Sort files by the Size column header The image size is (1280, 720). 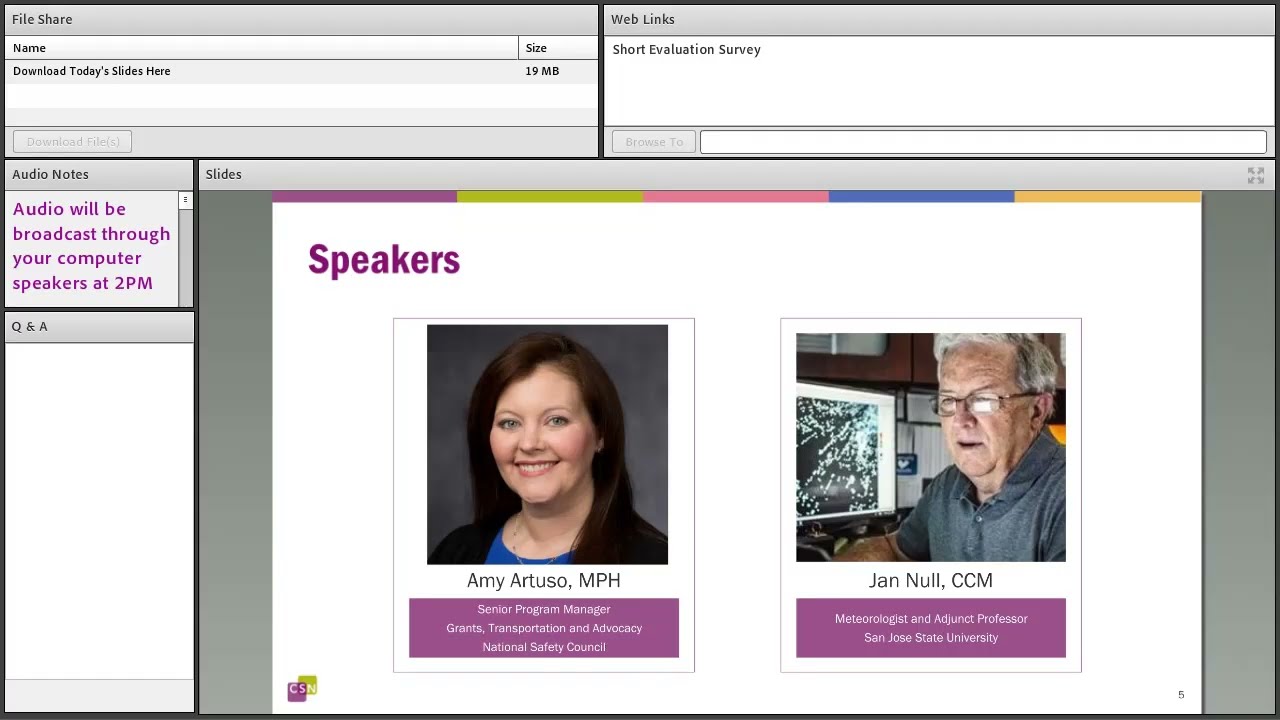tap(557, 48)
